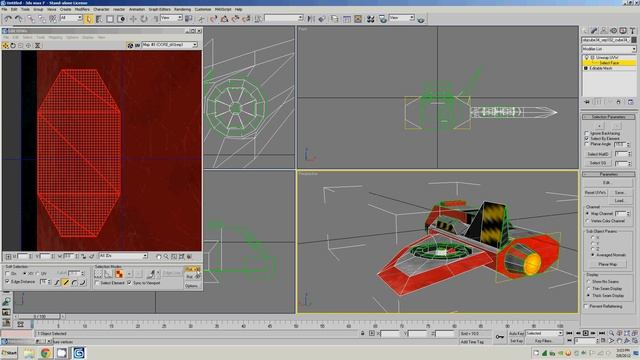Open the Utilities command panel tab
Image resolution: width=640 pixels, height=360 pixels.
[x=632, y=31]
